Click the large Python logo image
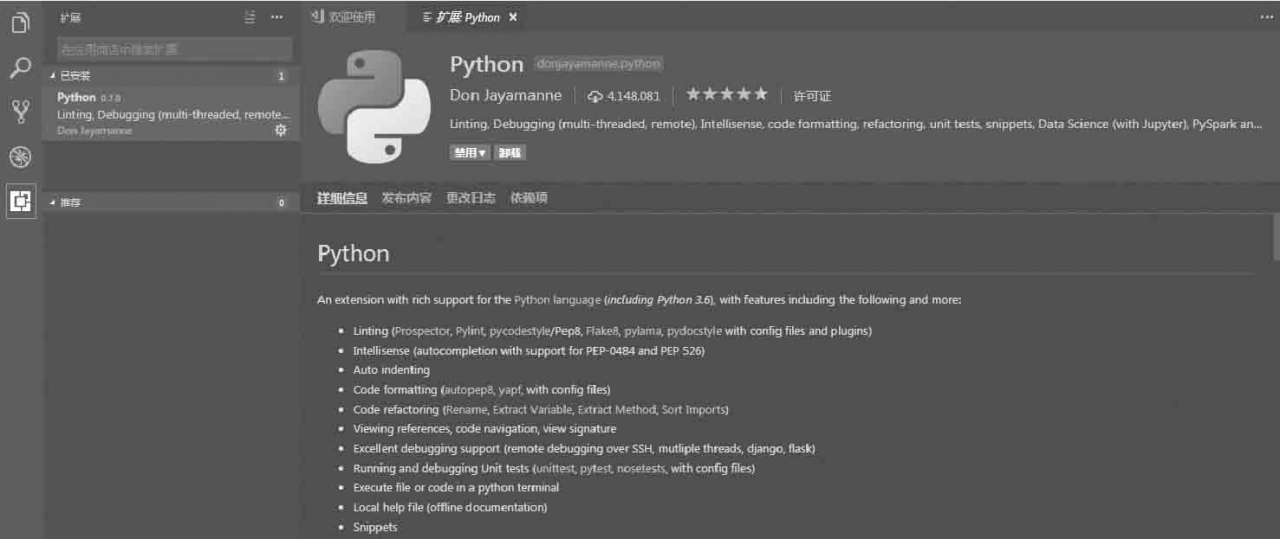Viewport: 1280px width, 539px height. click(374, 107)
